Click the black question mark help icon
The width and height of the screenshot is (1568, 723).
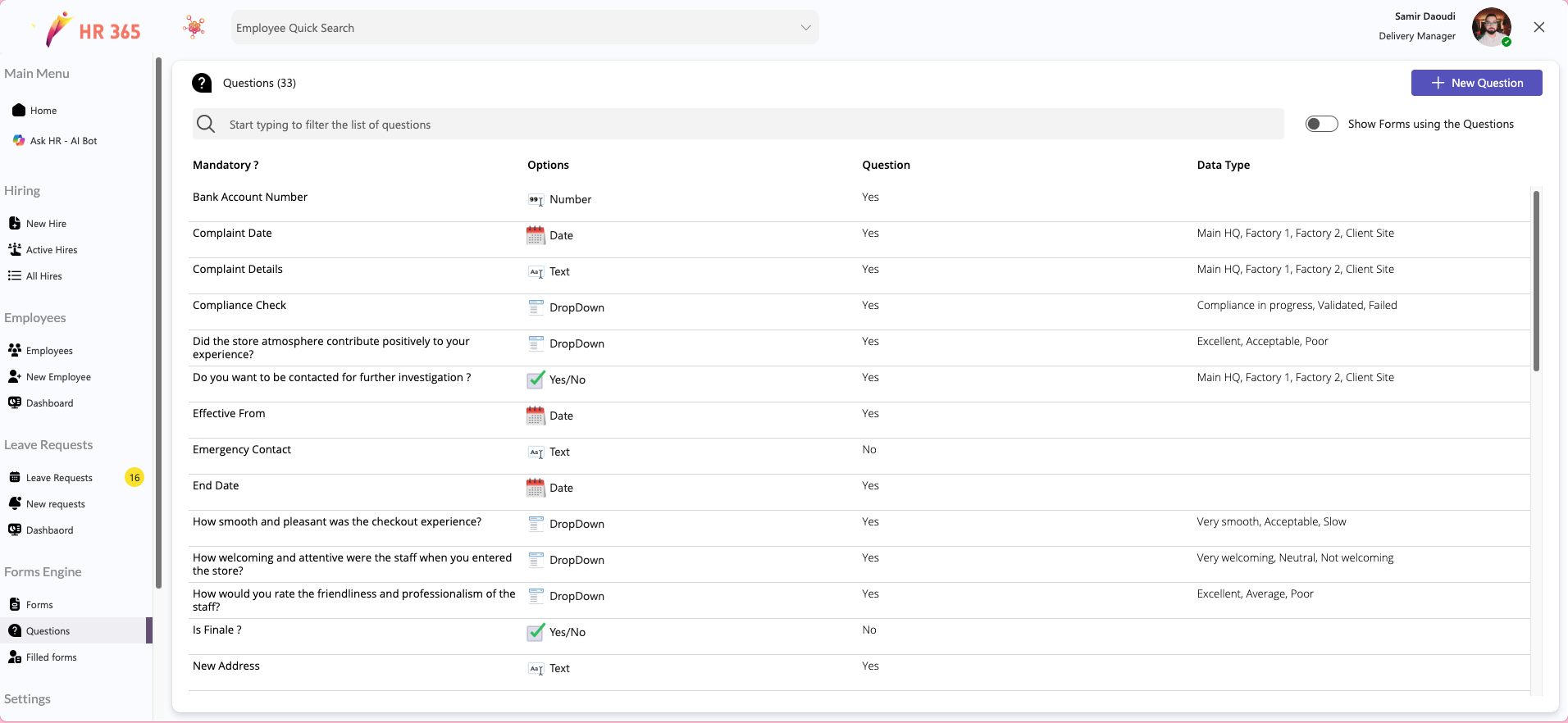tap(202, 83)
